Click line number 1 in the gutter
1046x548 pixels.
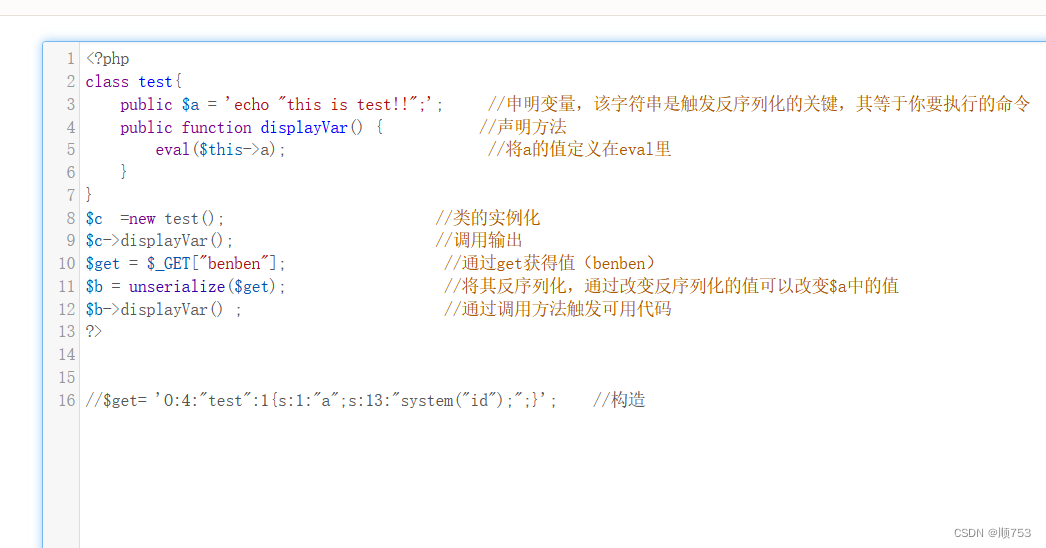tap(71, 59)
